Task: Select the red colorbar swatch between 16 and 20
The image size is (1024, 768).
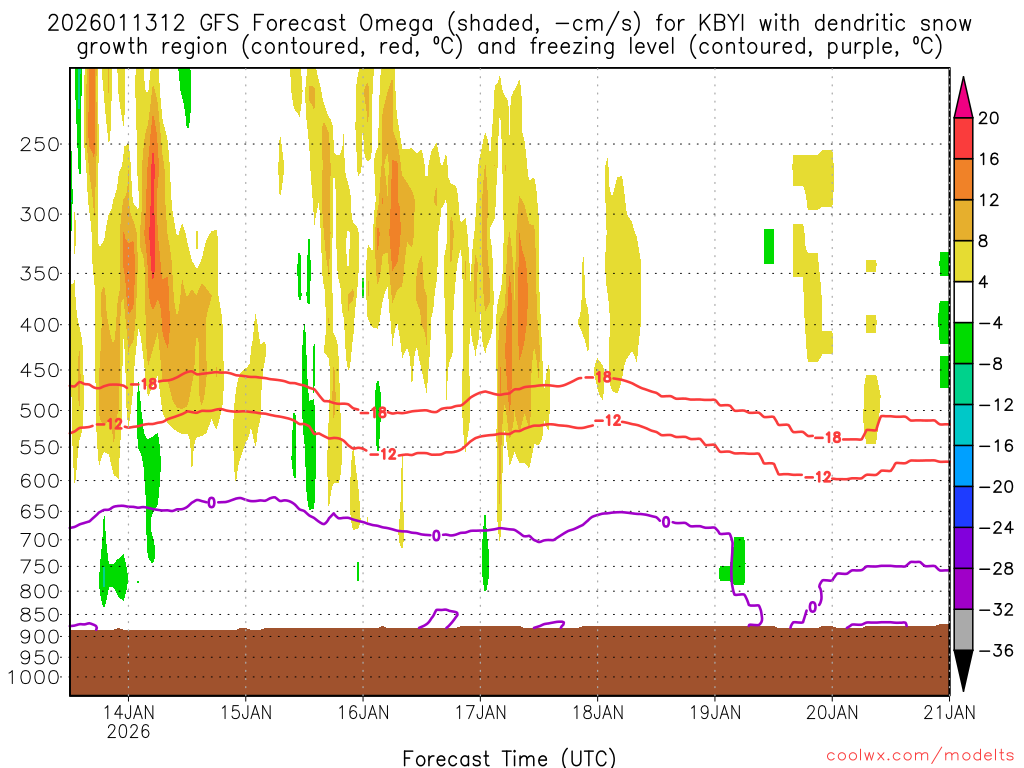Action: click(x=963, y=138)
